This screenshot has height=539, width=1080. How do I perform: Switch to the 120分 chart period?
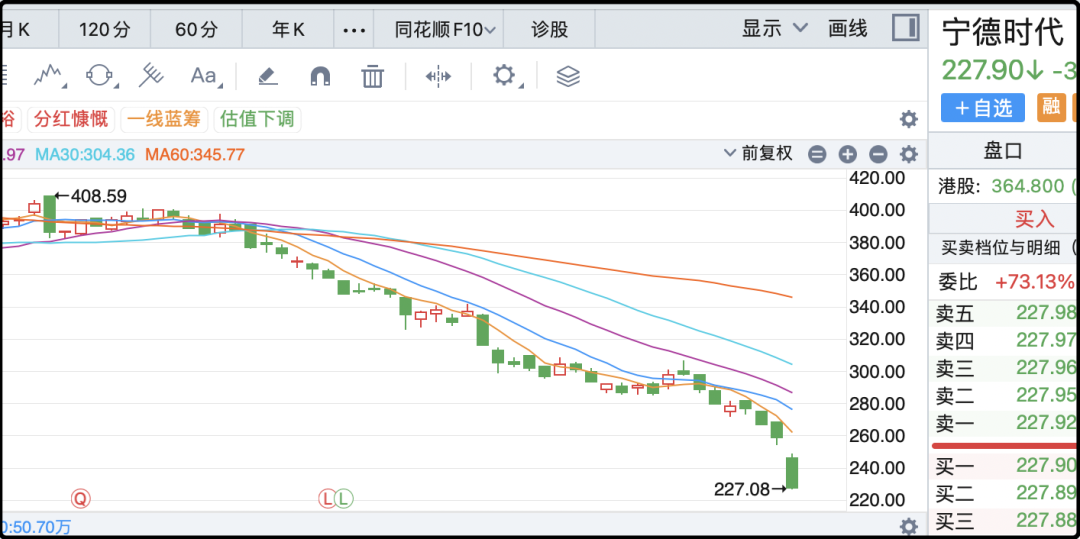pyautogui.click(x=104, y=30)
